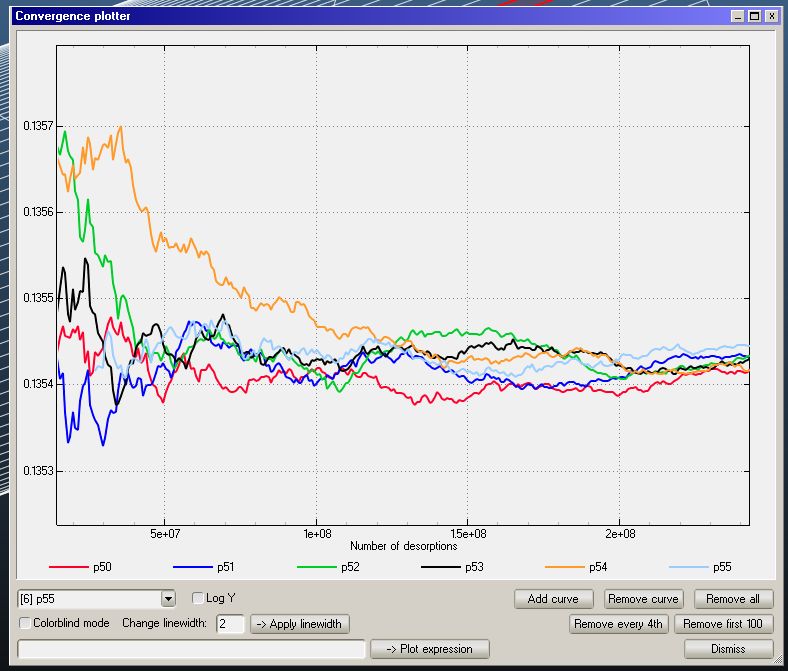Click the p53 legend label
Screen dimensions: 788x671
[x=474, y=567]
